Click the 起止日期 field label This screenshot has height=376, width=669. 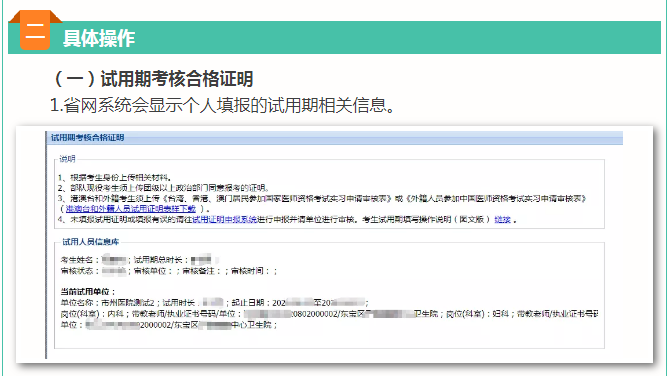pos(251,303)
